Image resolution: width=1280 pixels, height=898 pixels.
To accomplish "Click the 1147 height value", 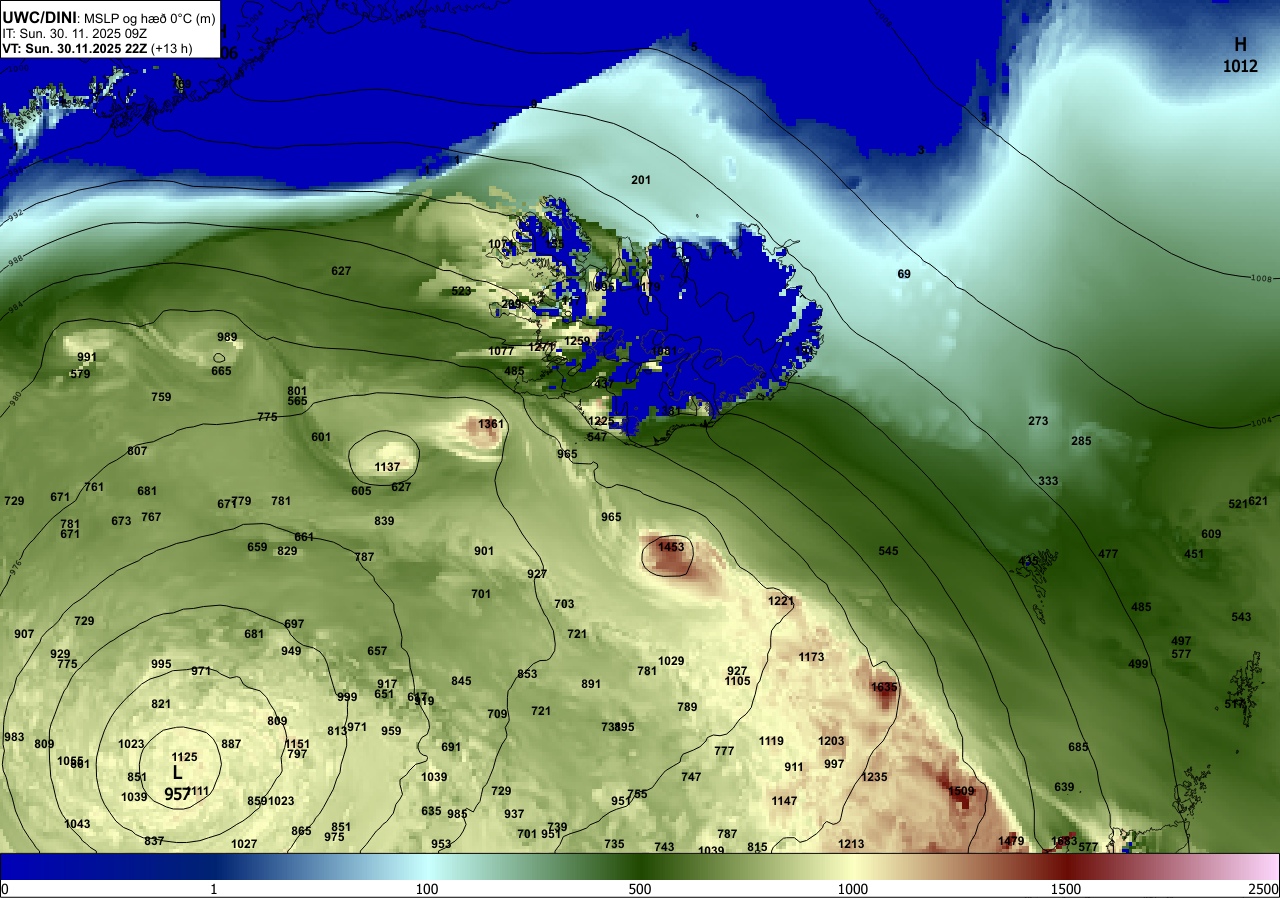I will click(784, 801).
